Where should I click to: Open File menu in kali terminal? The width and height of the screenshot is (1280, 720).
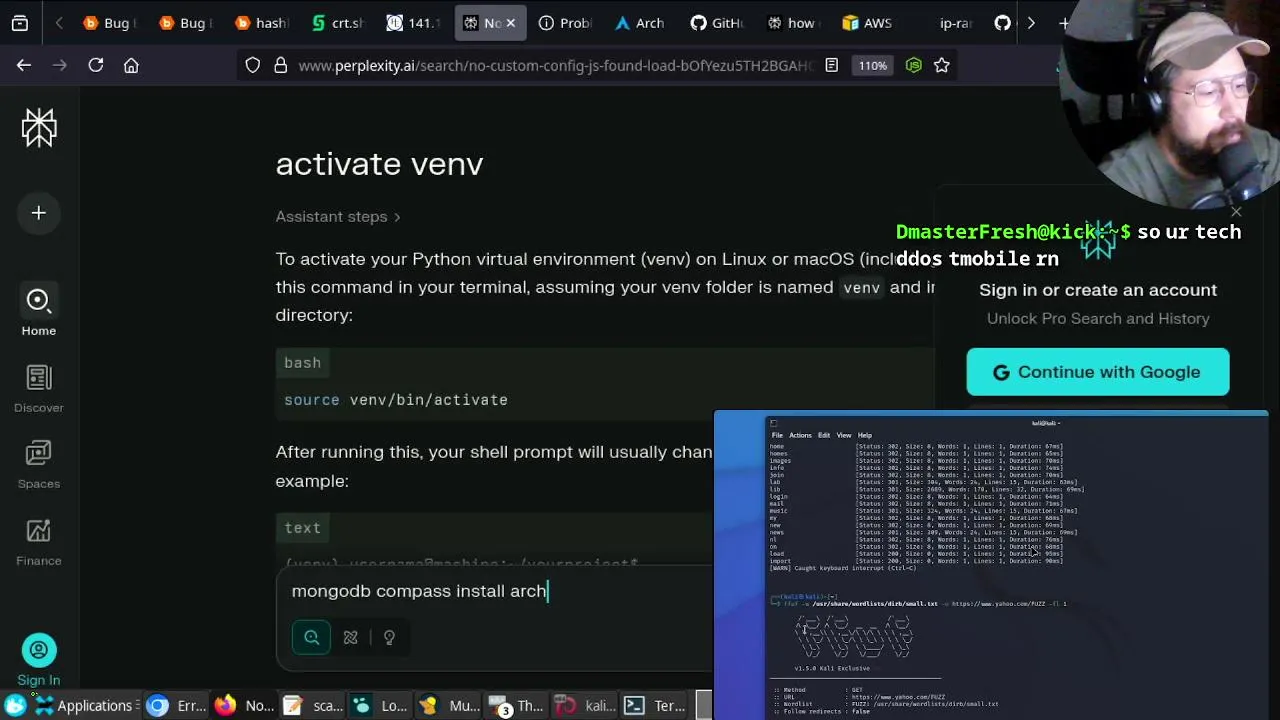tap(777, 435)
